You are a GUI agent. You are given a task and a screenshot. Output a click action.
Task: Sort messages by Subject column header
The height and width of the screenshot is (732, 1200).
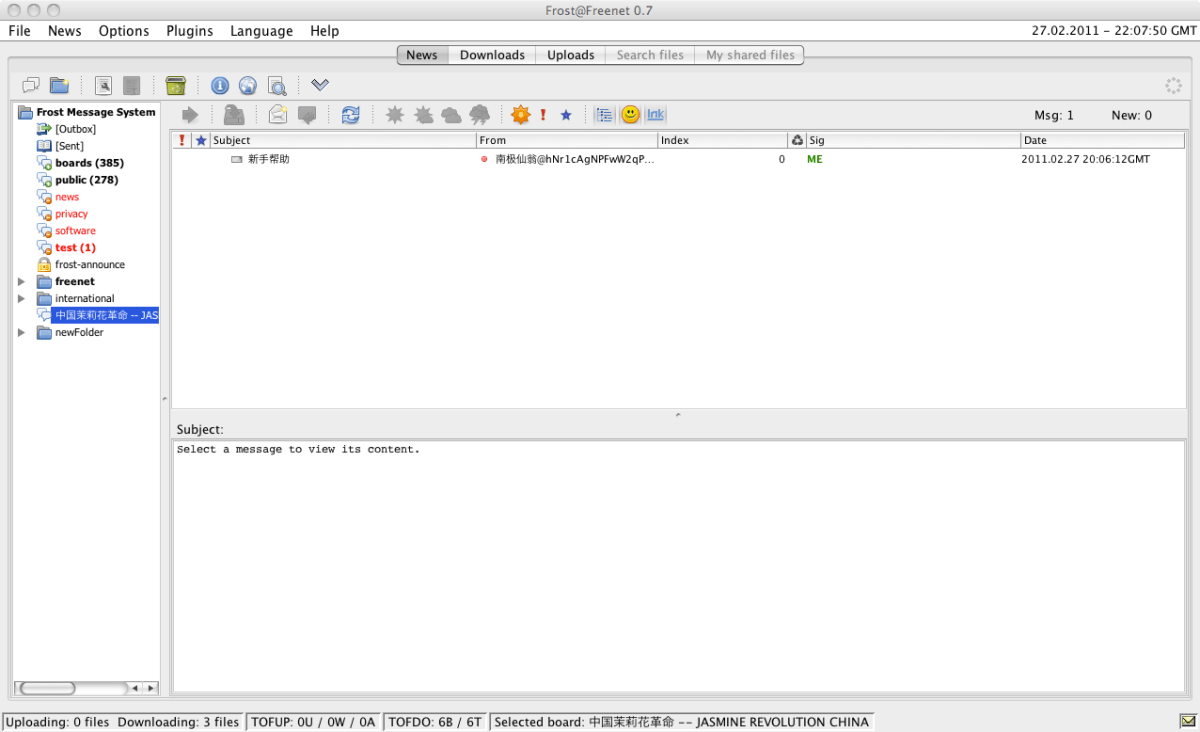click(342, 140)
